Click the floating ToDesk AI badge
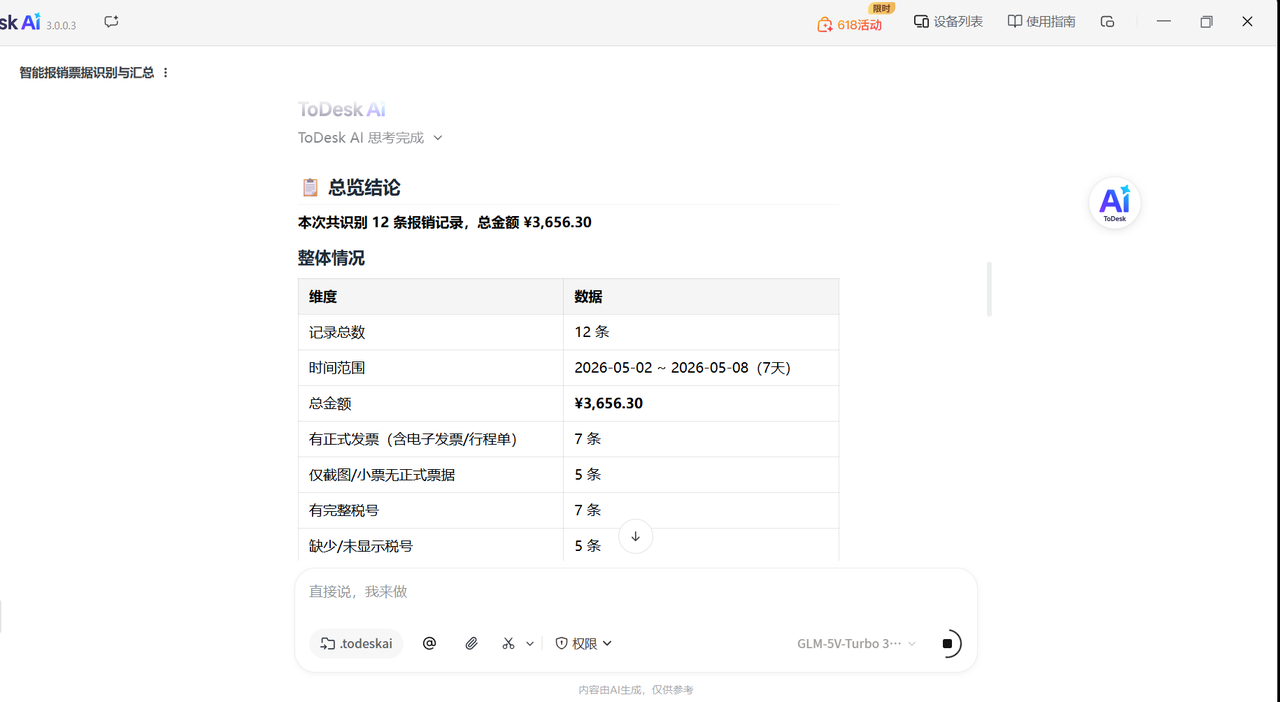1280x702 pixels. pyautogui.click(x=1115, y=203)
